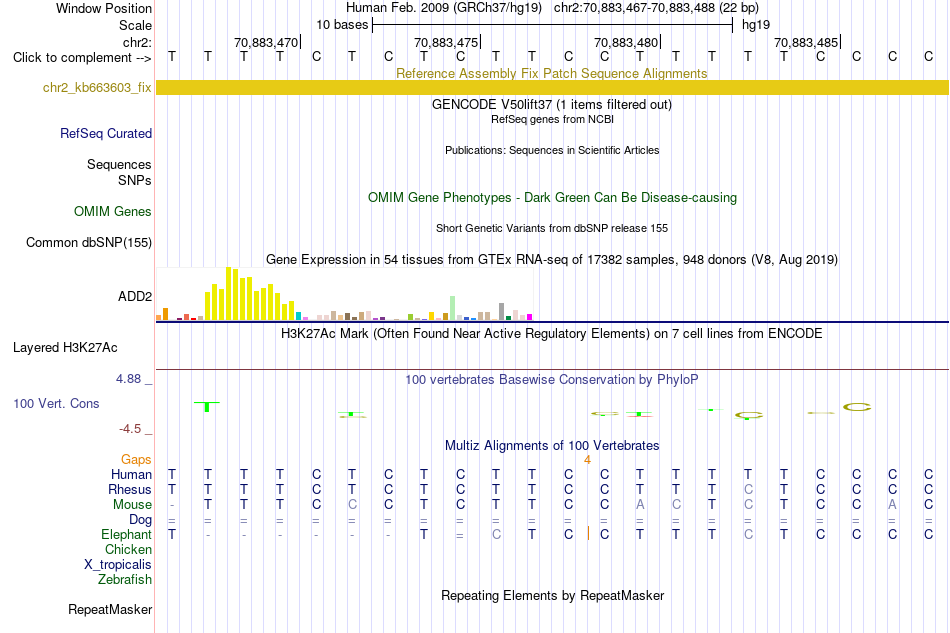Click the orange '4' gap marker
950x633 pixels.
(587, 460)
